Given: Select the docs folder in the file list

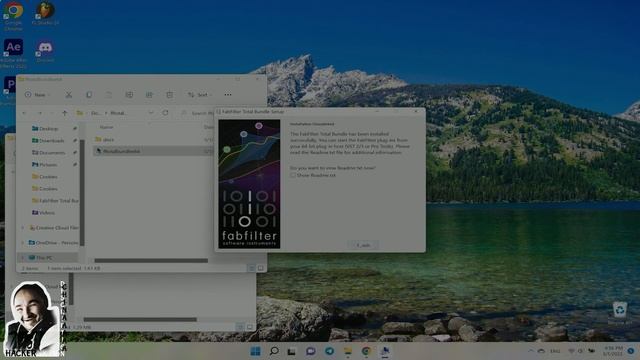Looking at the screenshot, I should (109, 140).
